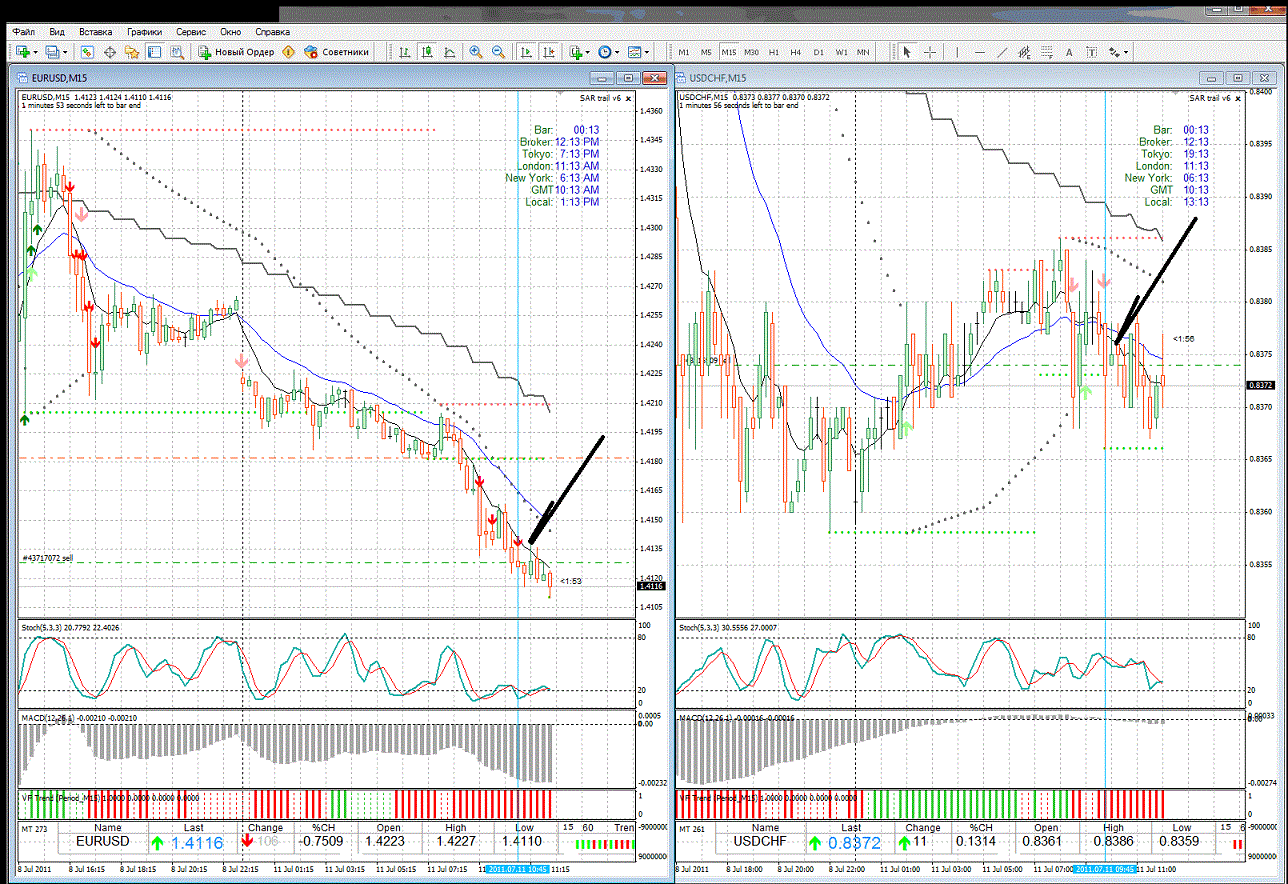Select the Vertical Line drawing tool
This screenshot has height=884, width=1288.
coord(957,51)
